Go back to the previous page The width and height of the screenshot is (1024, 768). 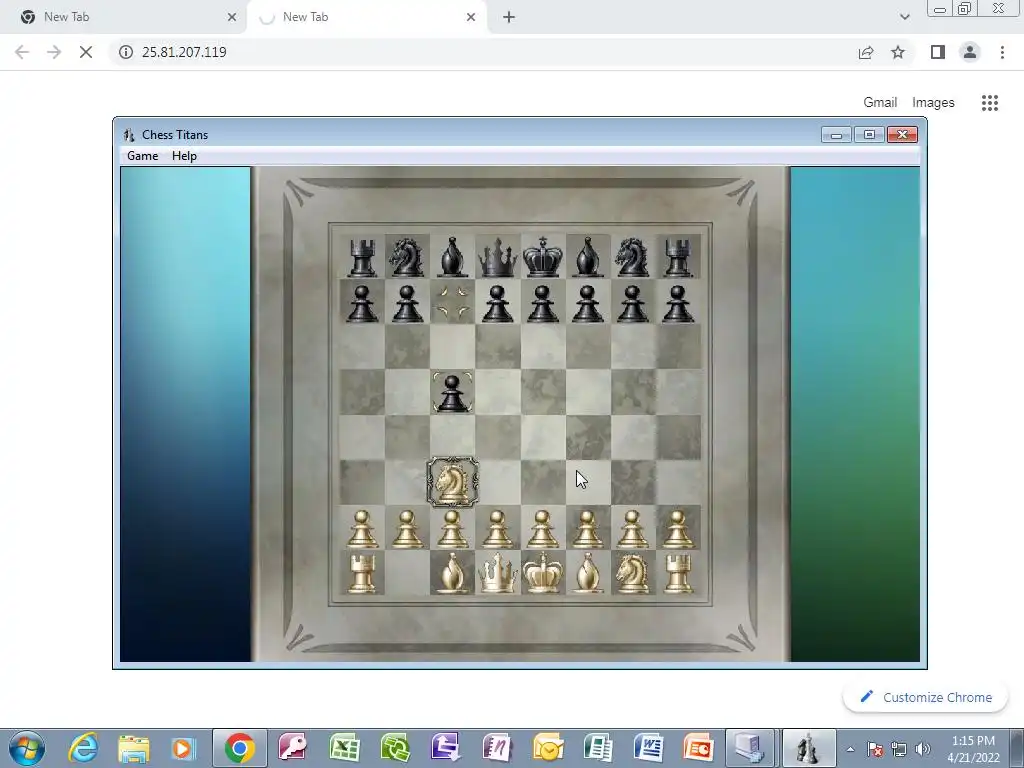[22, 52]
